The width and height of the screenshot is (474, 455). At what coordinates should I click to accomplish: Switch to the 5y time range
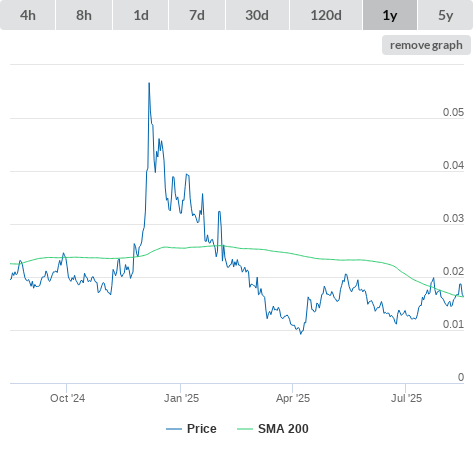[445, 15]
